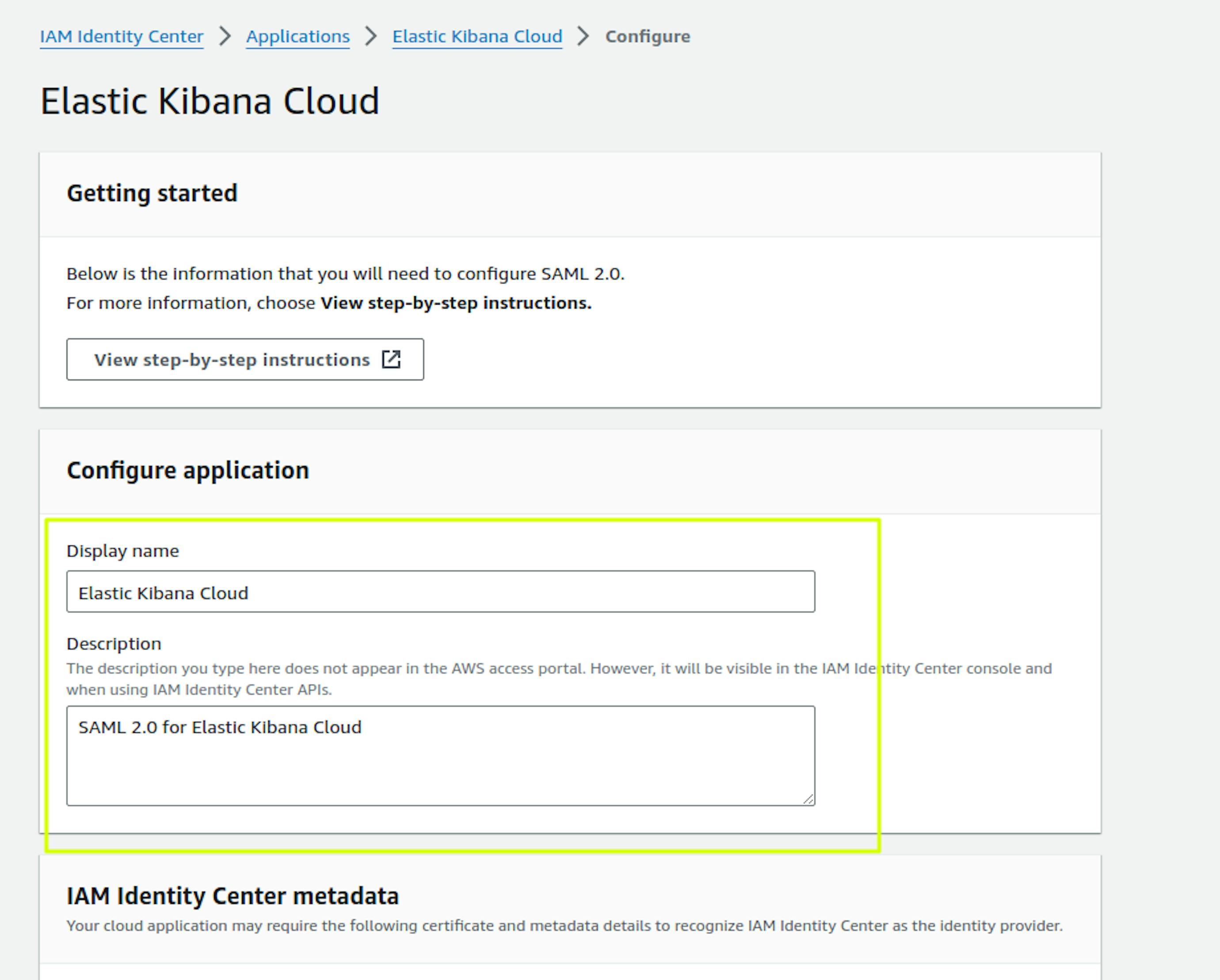Click the Display name label
Image resolution: width=1220 pixels, height=980 pixels.
click(x=123, y=550)
